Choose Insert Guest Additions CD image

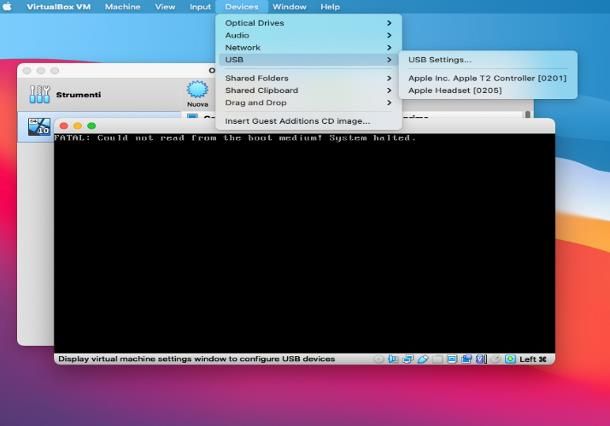309,121
